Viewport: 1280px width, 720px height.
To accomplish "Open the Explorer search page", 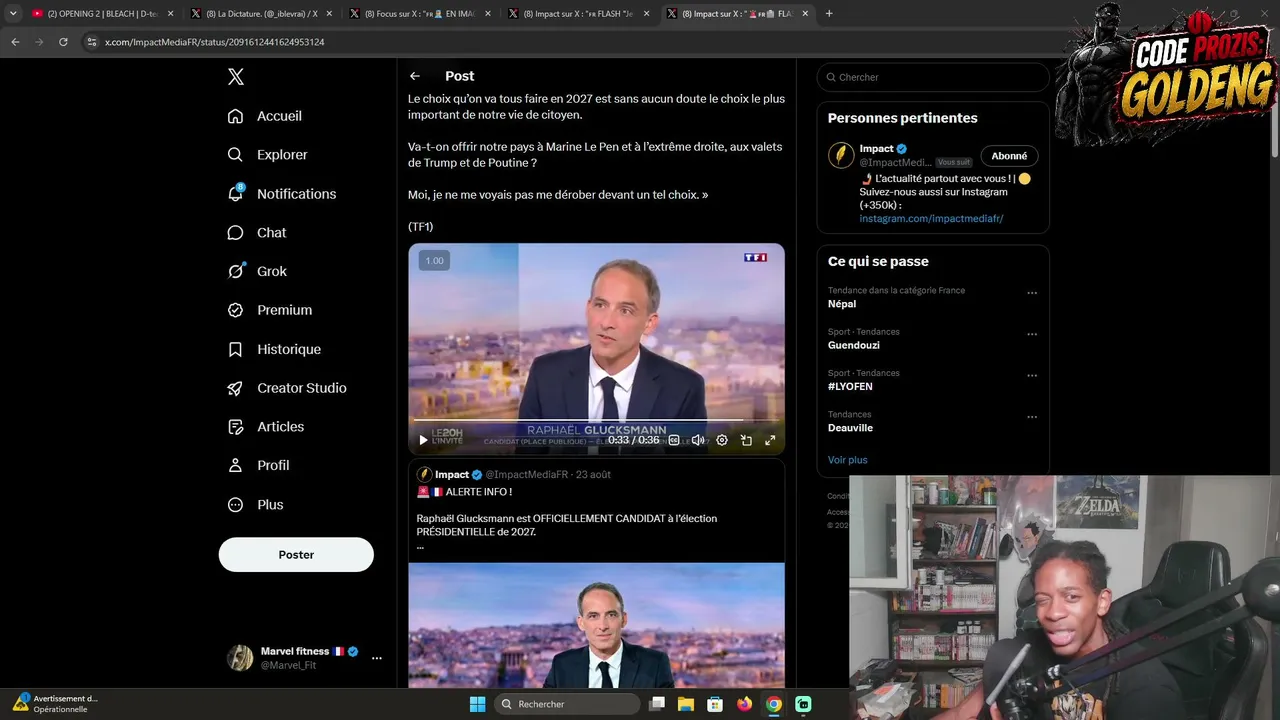I will (x=268, y=155).
